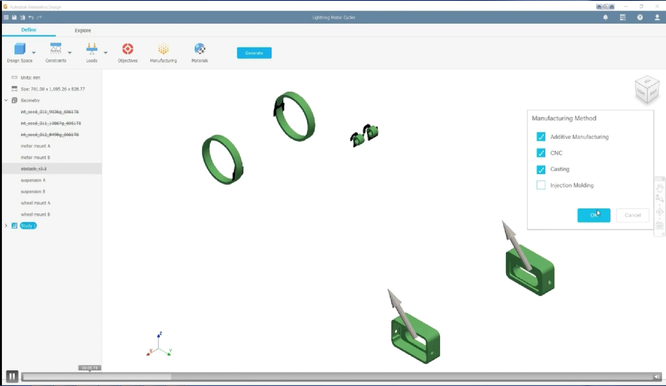Select 'wheel mount B' in geometry list
This screenshot has height=386, width=666.
(36, 214)
